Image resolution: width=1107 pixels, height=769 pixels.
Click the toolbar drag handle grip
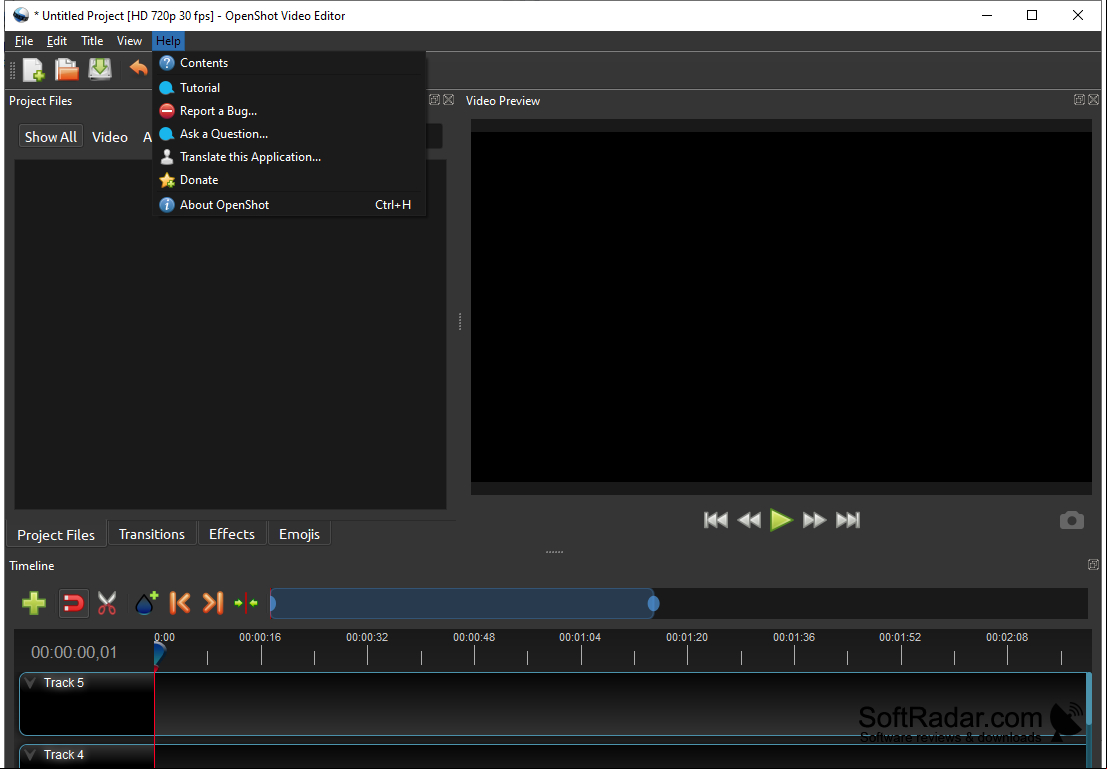(x=13, y=69)
